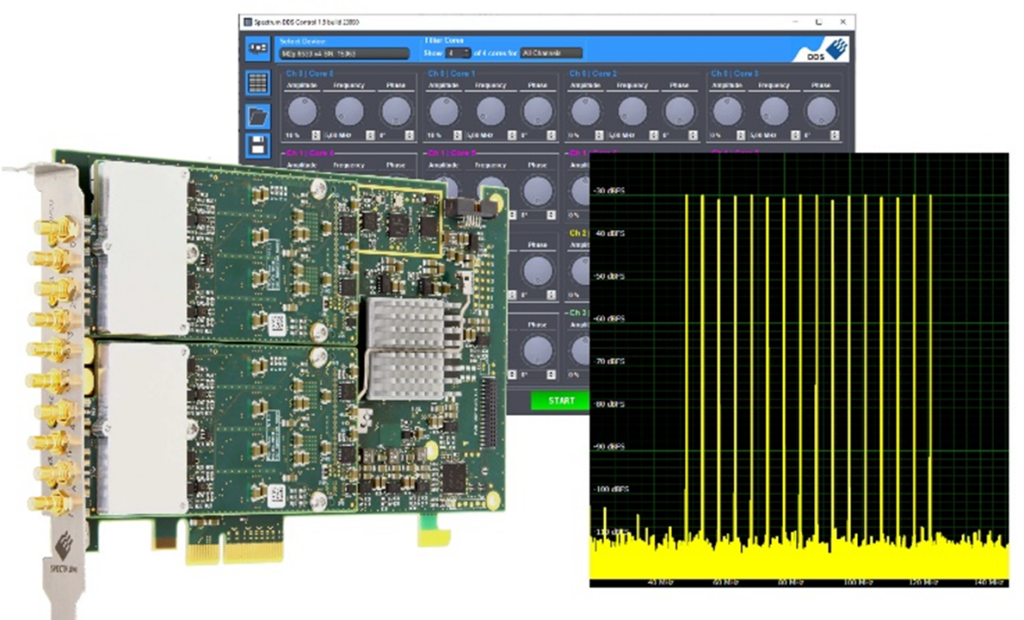The image size is (1024, 620).
Task: Click the Ch 0 Core 0 Frequency knob
Action: [349, 111]
